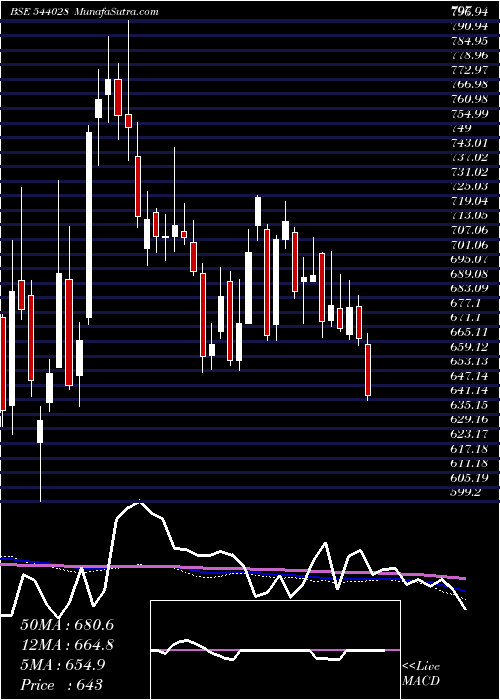Viewport: 500px width, 700px height.
Task: Click the <<Live MACD label
Action: [421, 673]
